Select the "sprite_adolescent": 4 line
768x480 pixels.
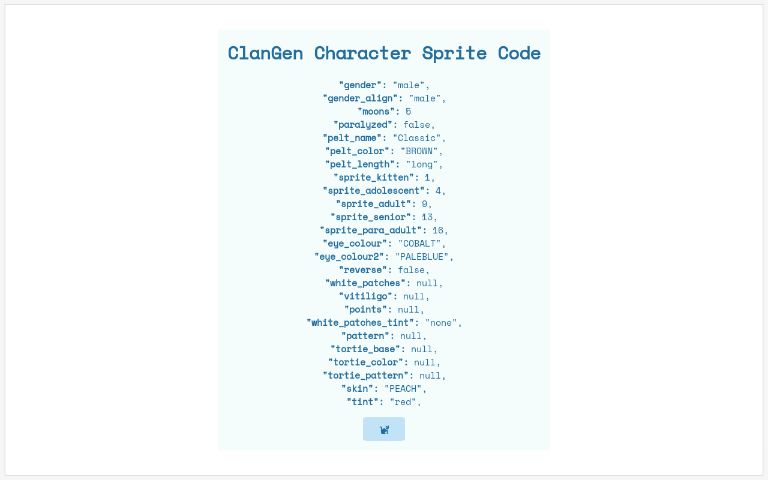tap(384, 191)
